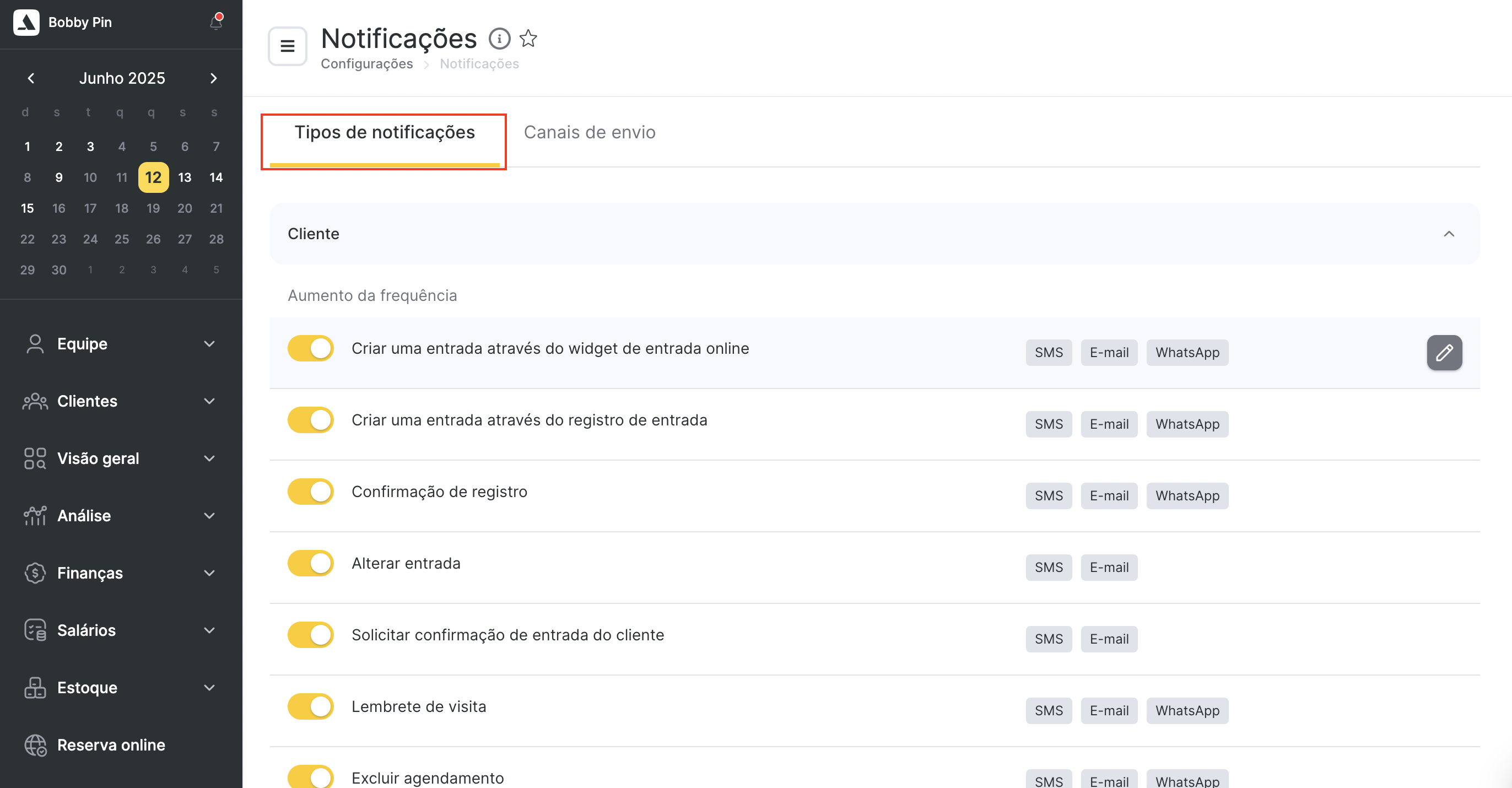
Task: Click the Configurações breadcrumb link
Action: click(366, 63)
